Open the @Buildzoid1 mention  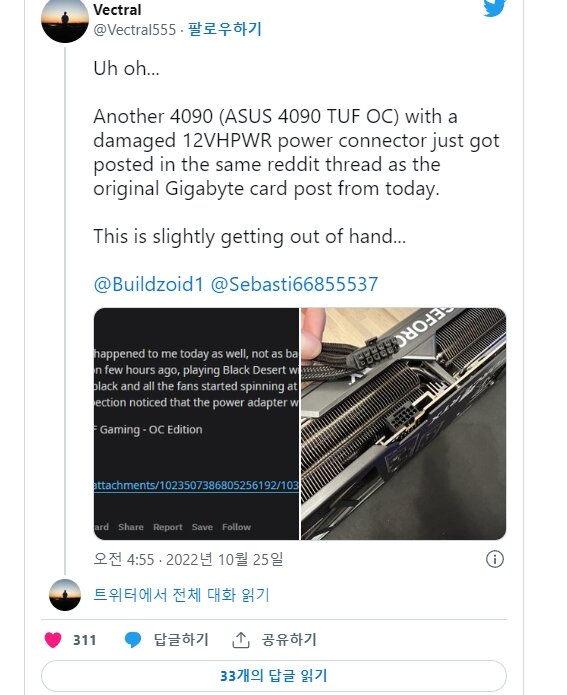tap(148, 284)
